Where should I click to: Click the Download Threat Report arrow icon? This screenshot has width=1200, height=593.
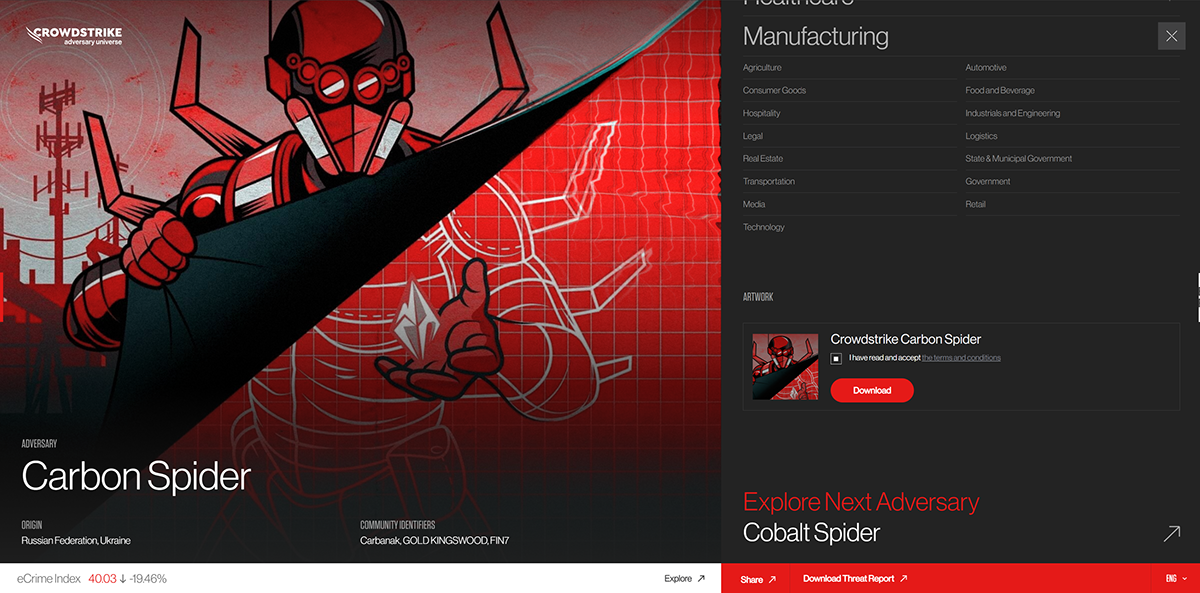(x=903, y=578)
